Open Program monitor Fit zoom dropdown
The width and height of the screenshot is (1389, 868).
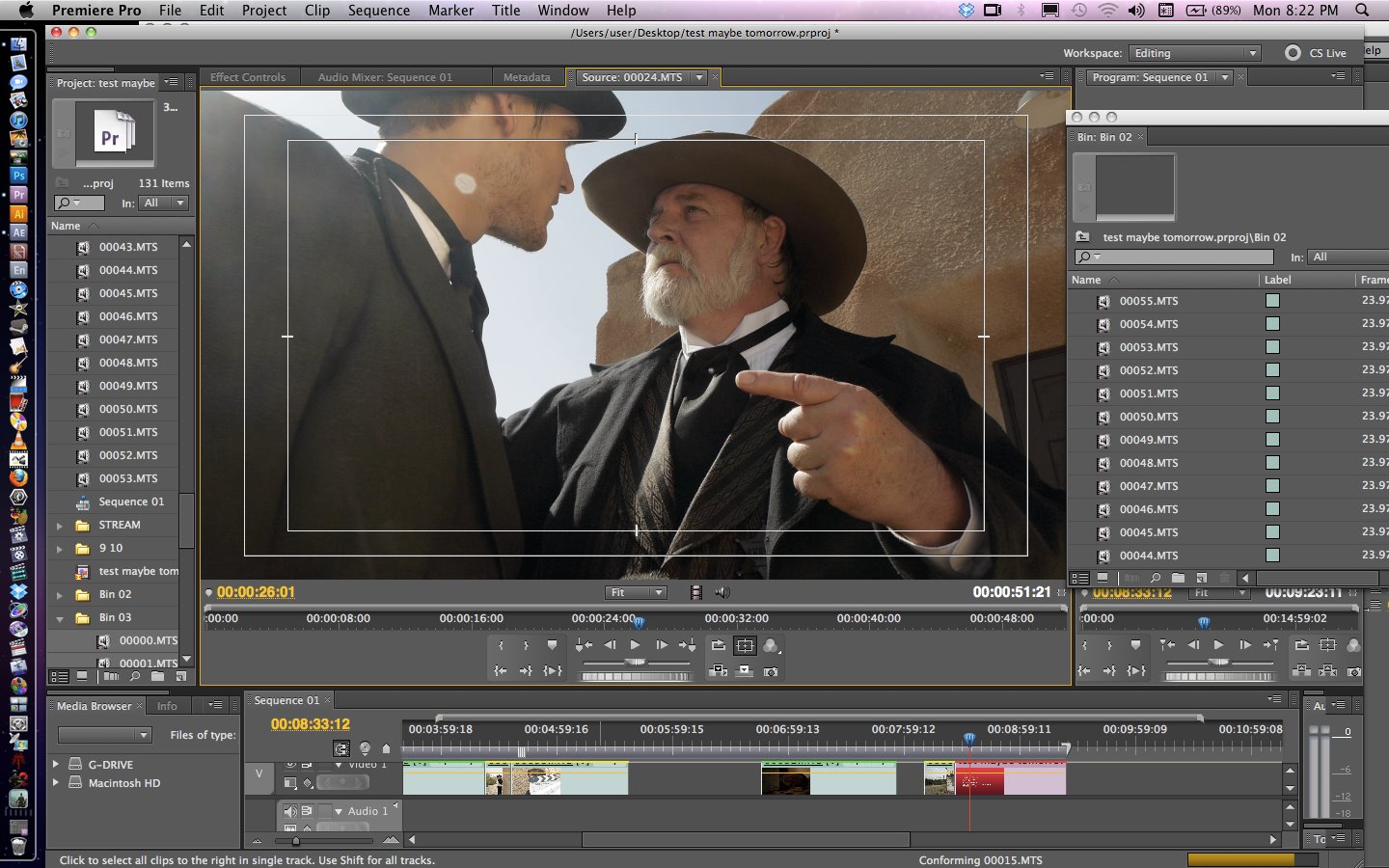click(1219, 592)
